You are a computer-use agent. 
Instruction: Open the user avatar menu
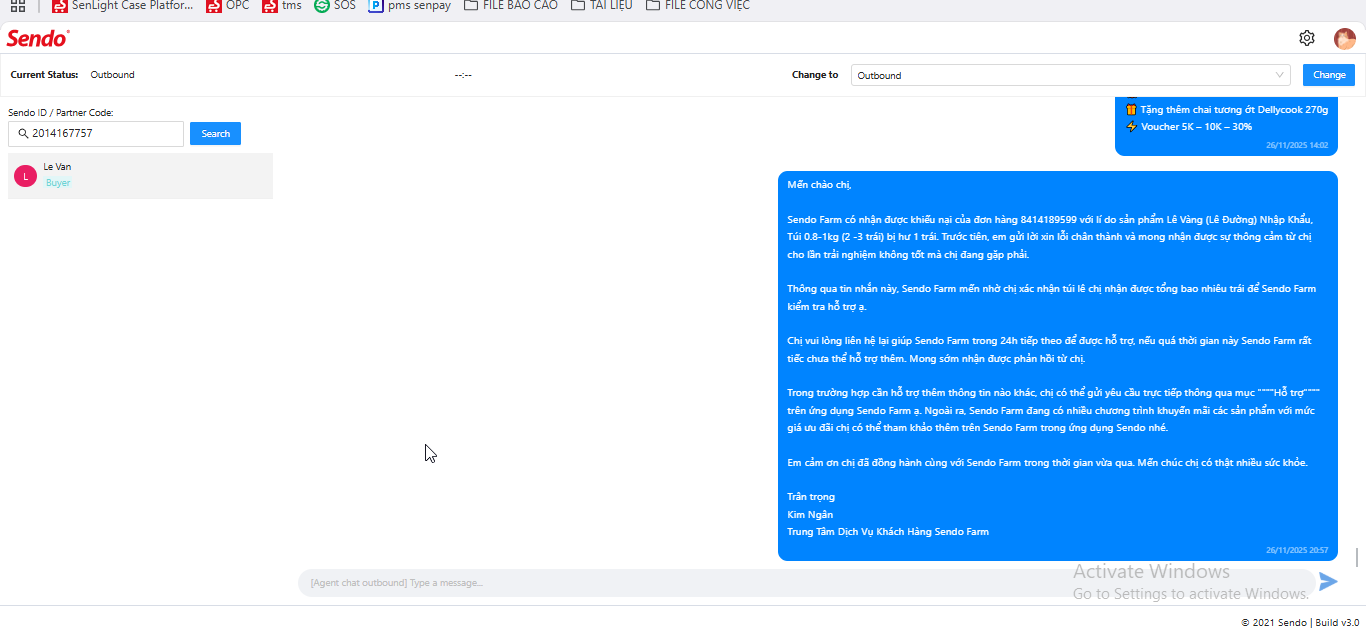click(1345, 38)
